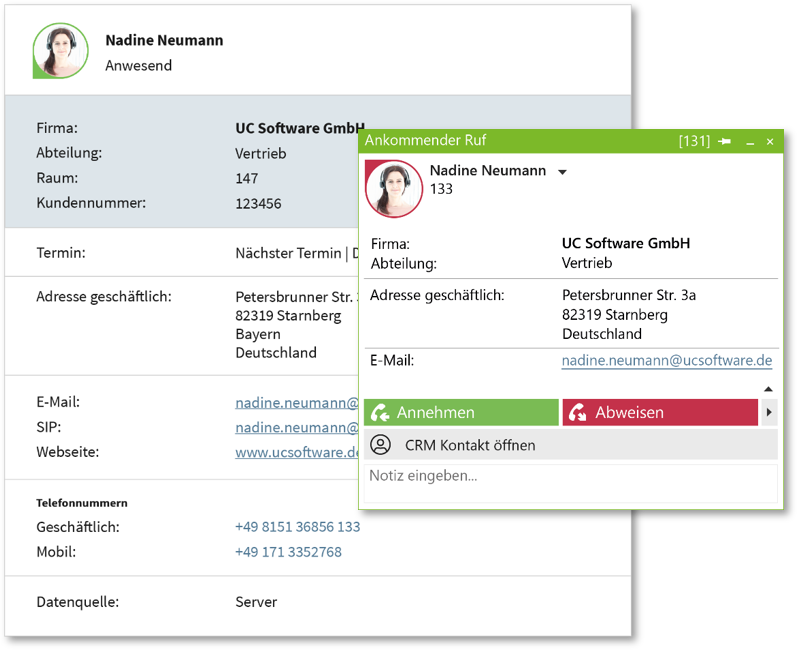Expand more call actions right arrow

[x=769, y=412]
